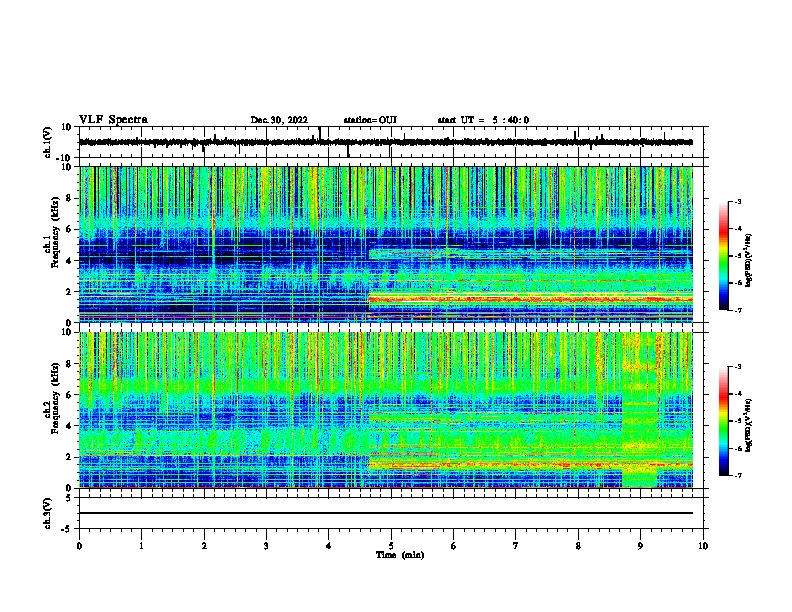
Task: Select the "Time (min)" axis title
Action: [400, 555]
